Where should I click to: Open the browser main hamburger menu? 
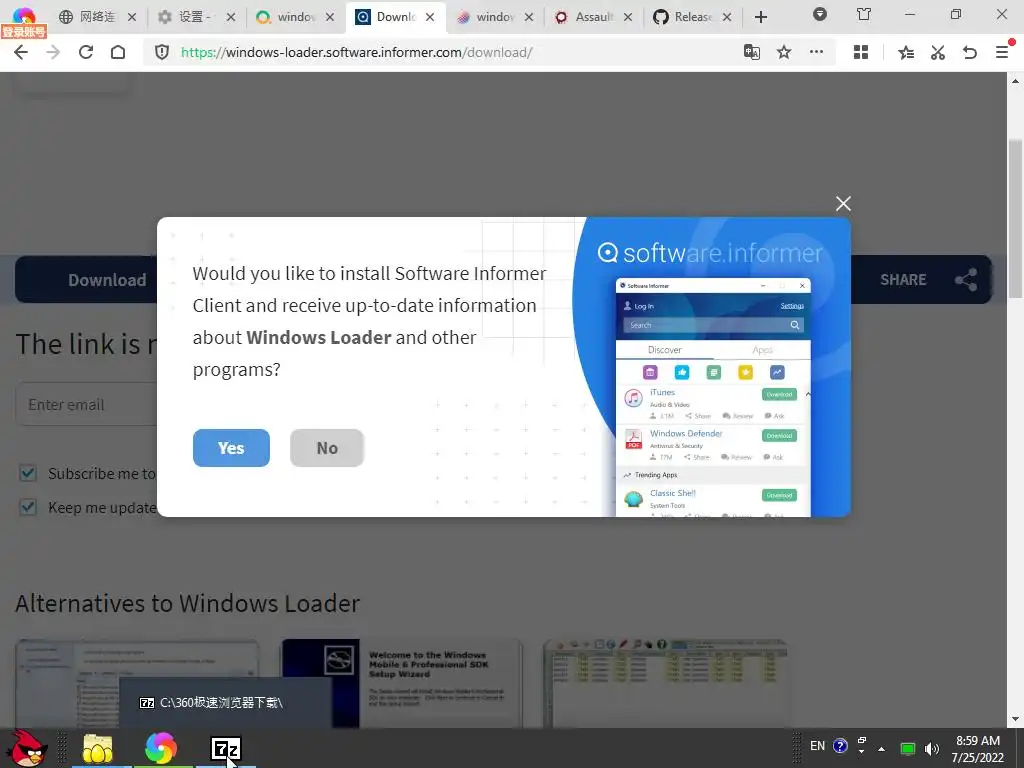[x=1002, y=52]
